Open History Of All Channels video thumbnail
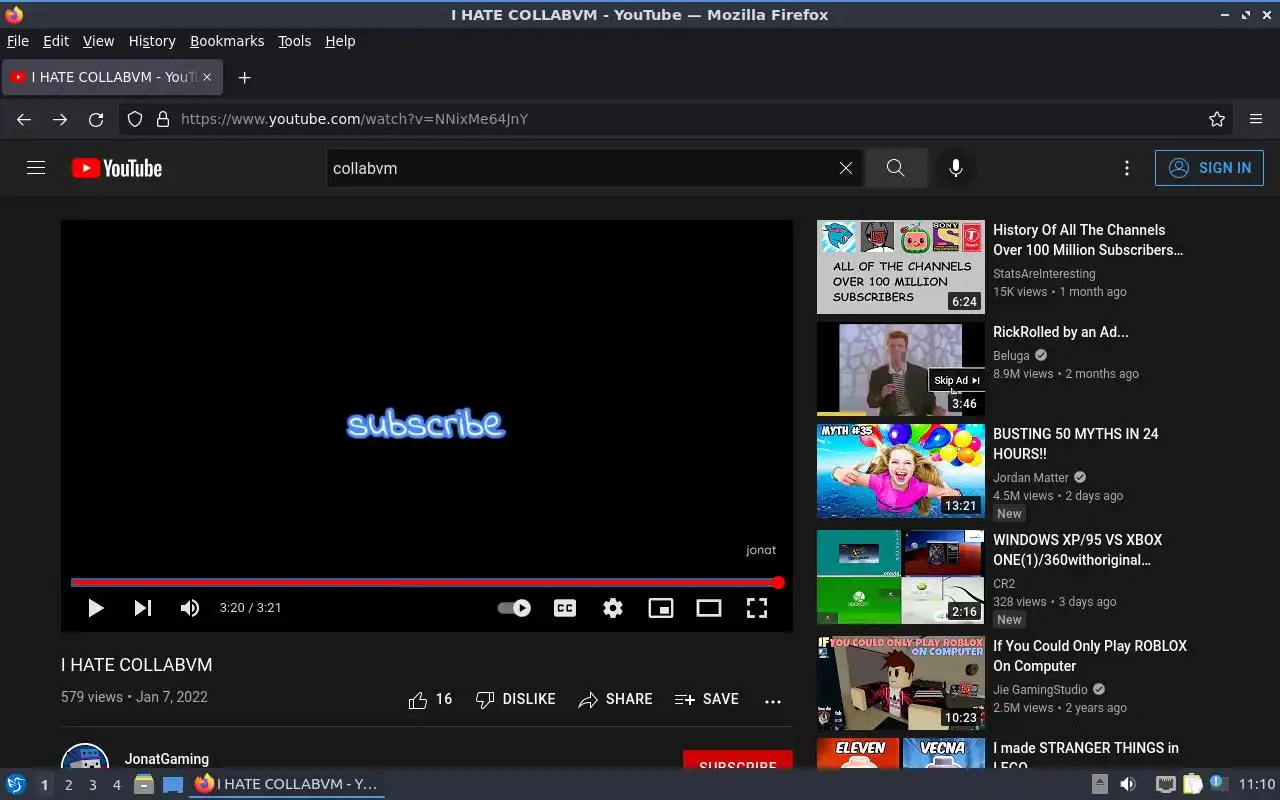Viewport: 1280px width, 800px height. 901,267
